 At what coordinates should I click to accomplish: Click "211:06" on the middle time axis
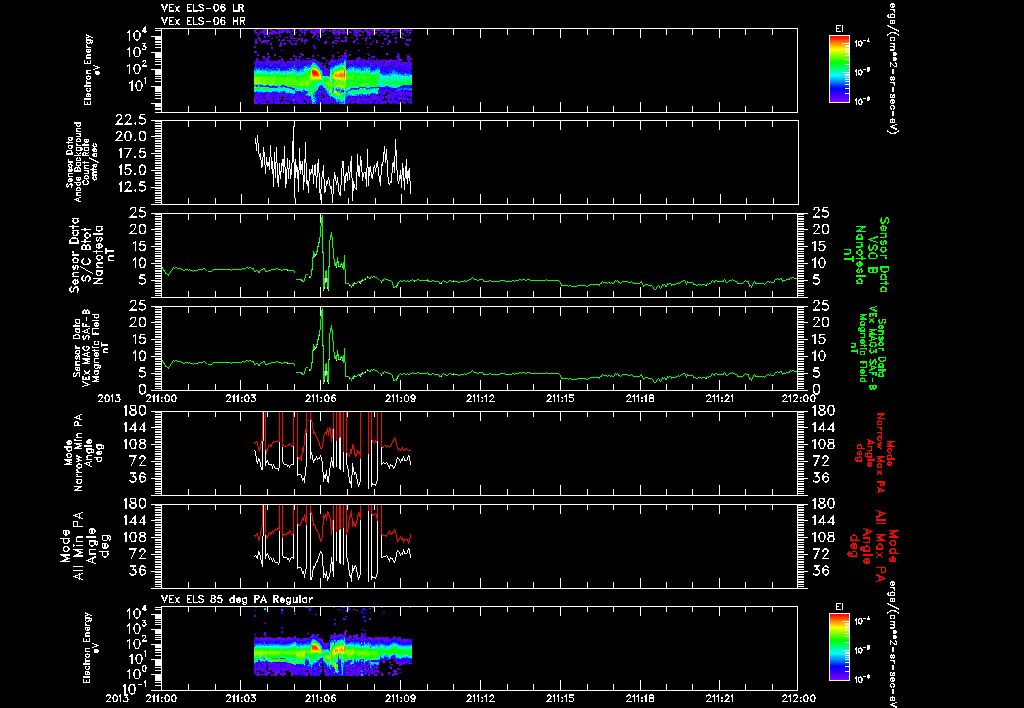click(x=321, y=398)
